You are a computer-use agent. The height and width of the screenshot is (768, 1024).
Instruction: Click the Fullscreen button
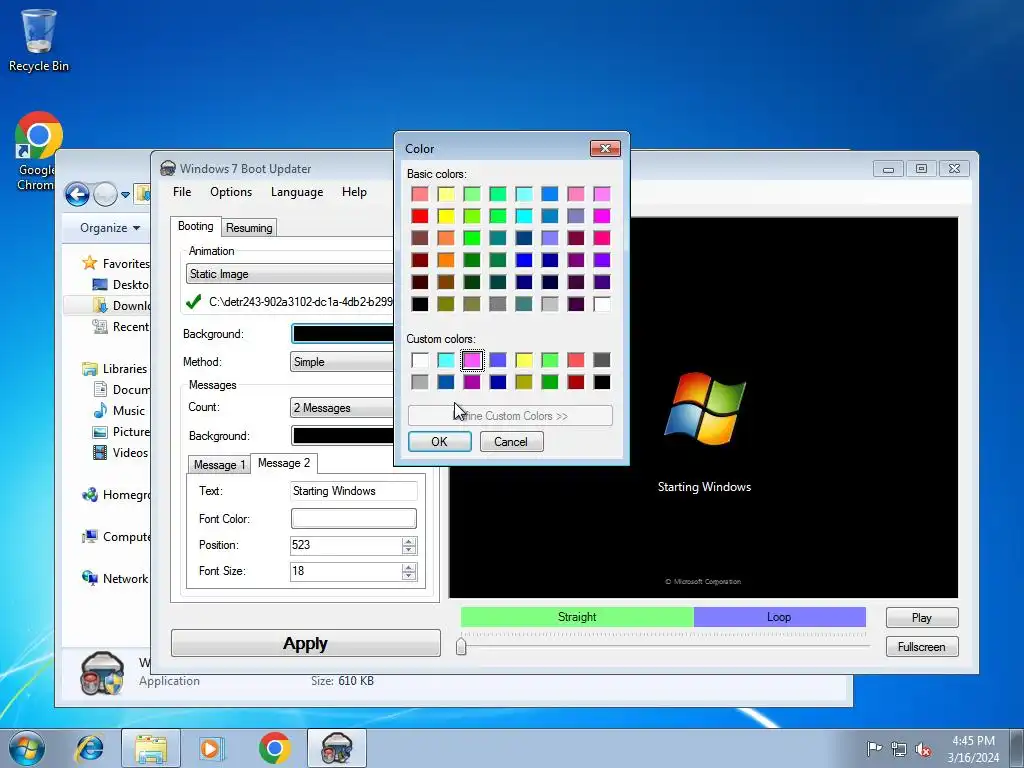coord(921,647)
